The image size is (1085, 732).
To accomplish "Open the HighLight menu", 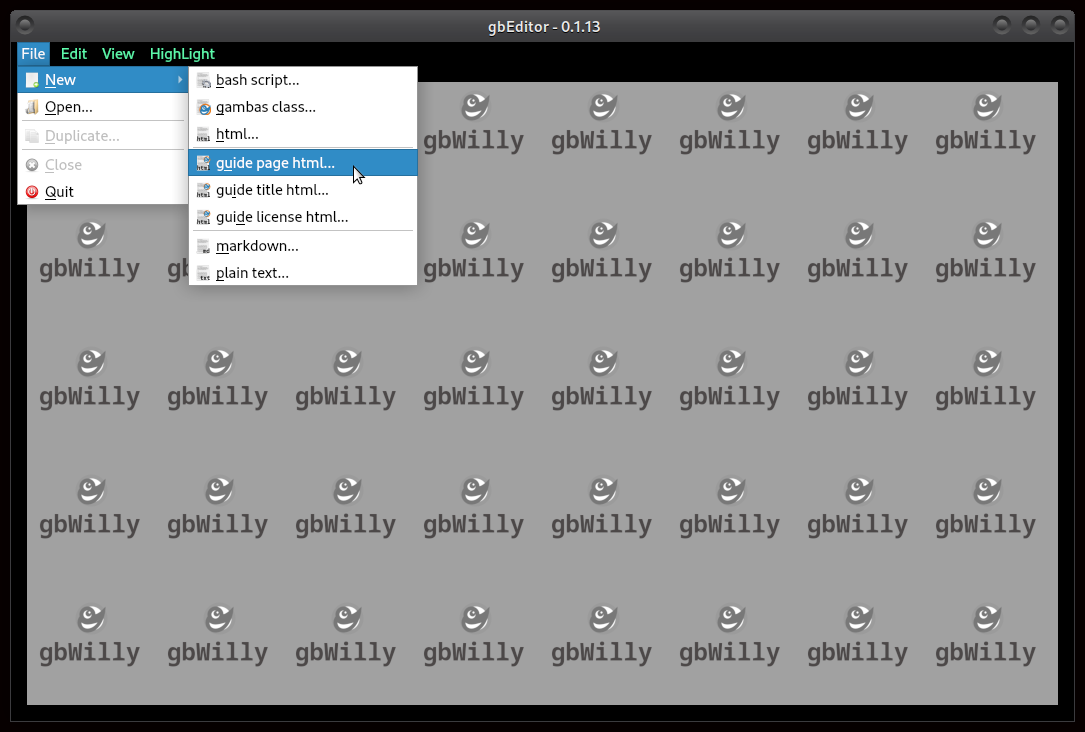I will point(182,54).
